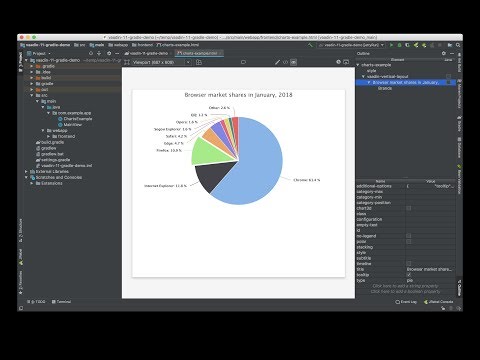
Task: Toggle the chart3d checkbox
Action: click(409, 208)
